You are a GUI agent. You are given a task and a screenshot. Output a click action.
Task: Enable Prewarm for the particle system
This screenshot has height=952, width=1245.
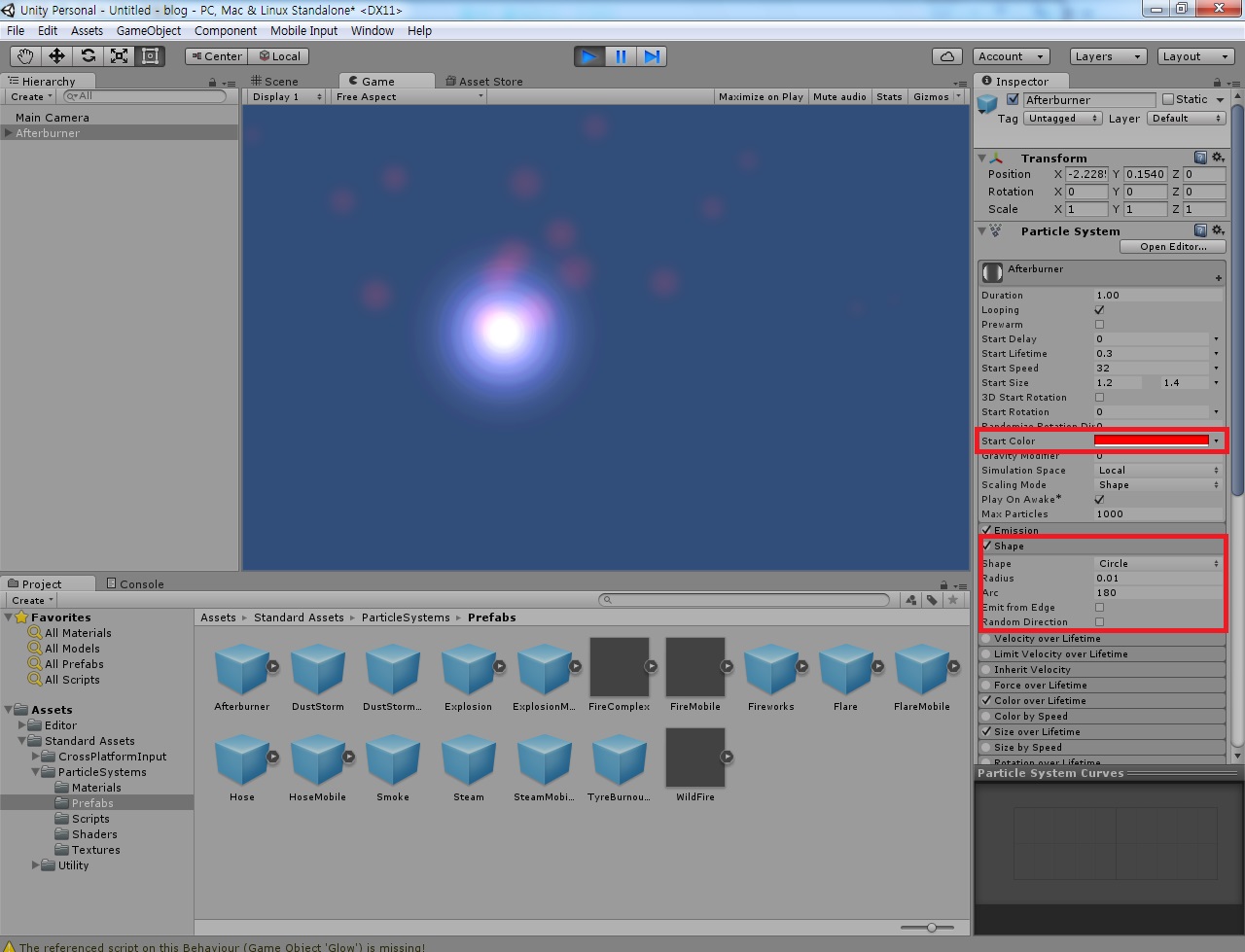tap(1100, 324)
